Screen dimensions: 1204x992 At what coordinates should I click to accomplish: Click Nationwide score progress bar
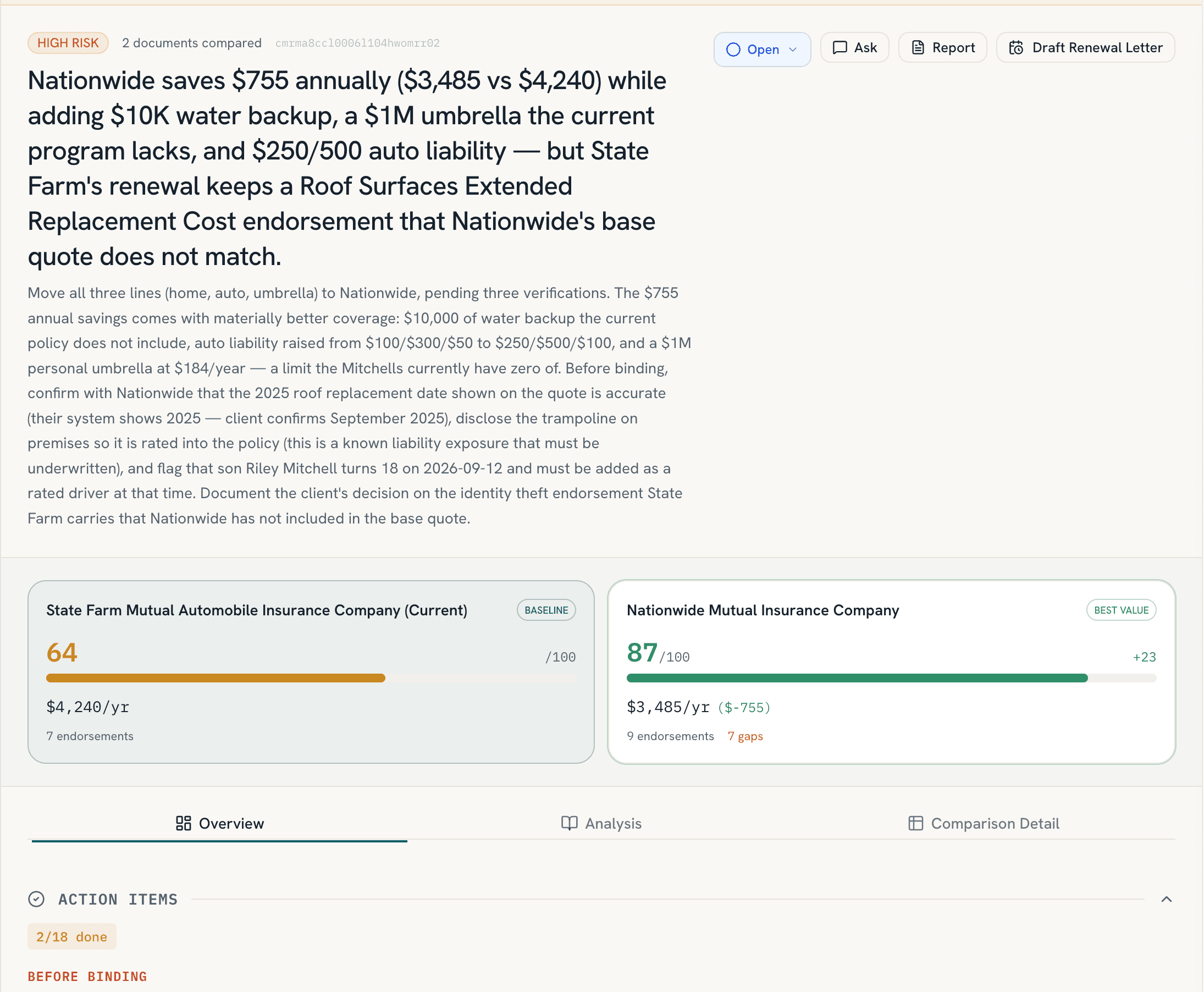coord(892,678)
